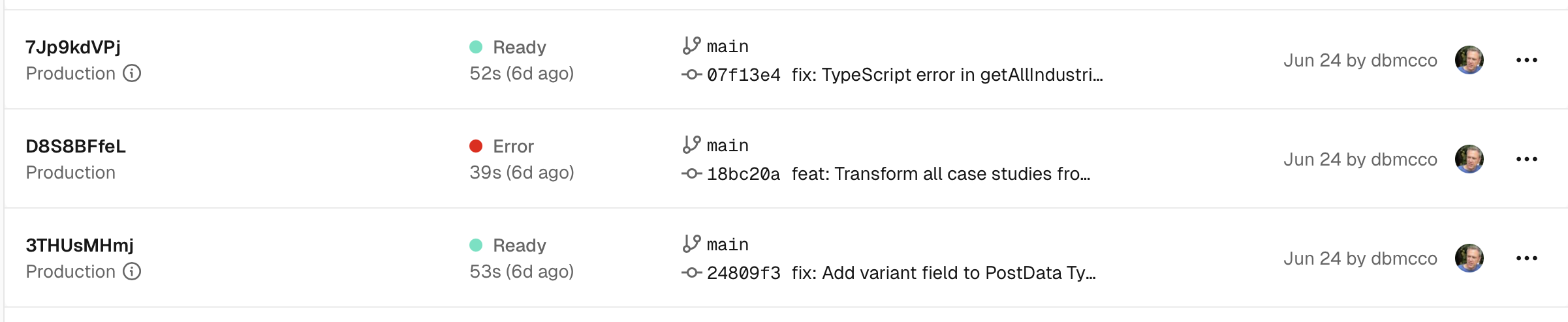Open deployment 3THUsMHmj
Image resolution: width=1568 pixels, height=322 pixels.
point(80,245)
